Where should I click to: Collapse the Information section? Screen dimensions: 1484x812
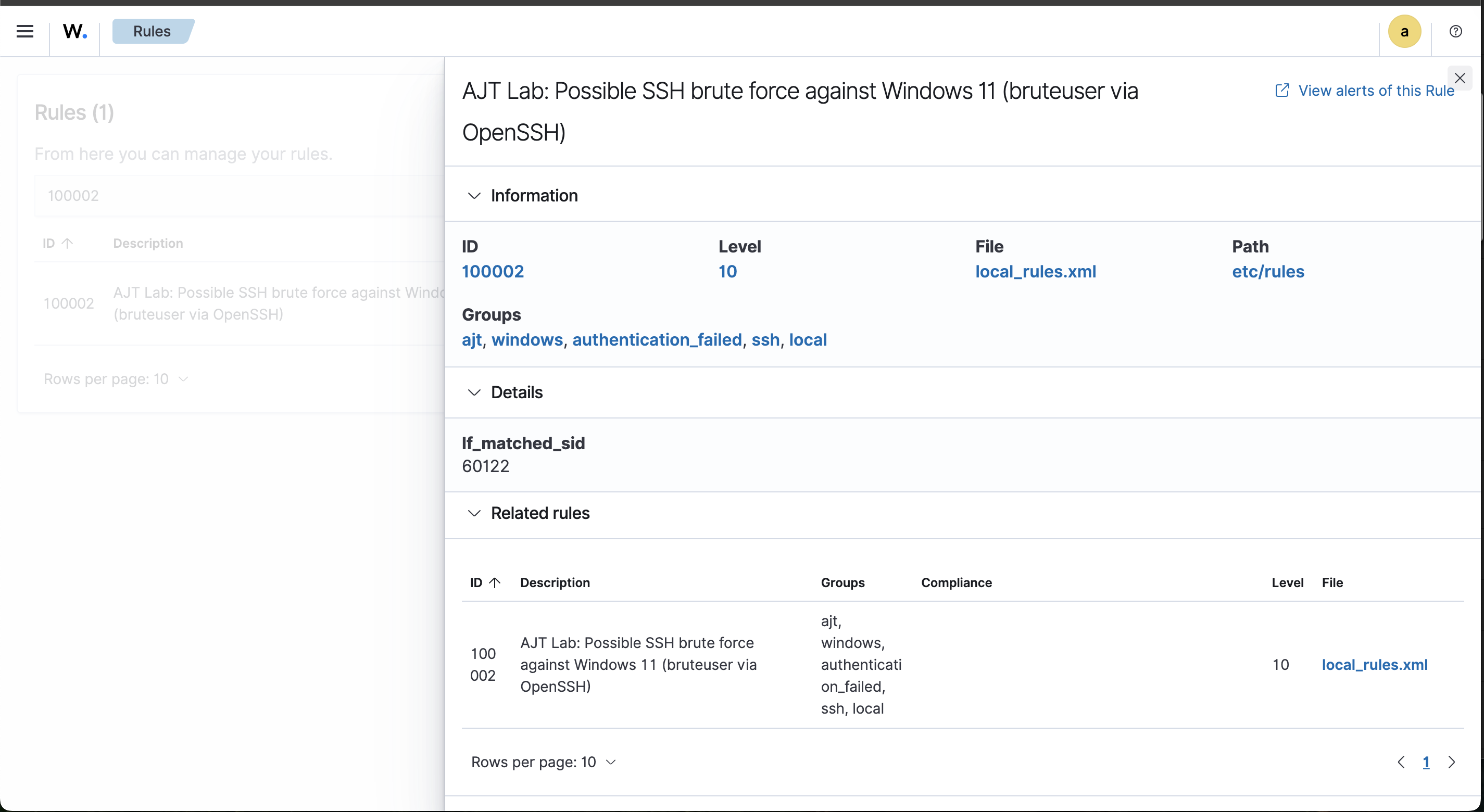[x=474, y=196]
